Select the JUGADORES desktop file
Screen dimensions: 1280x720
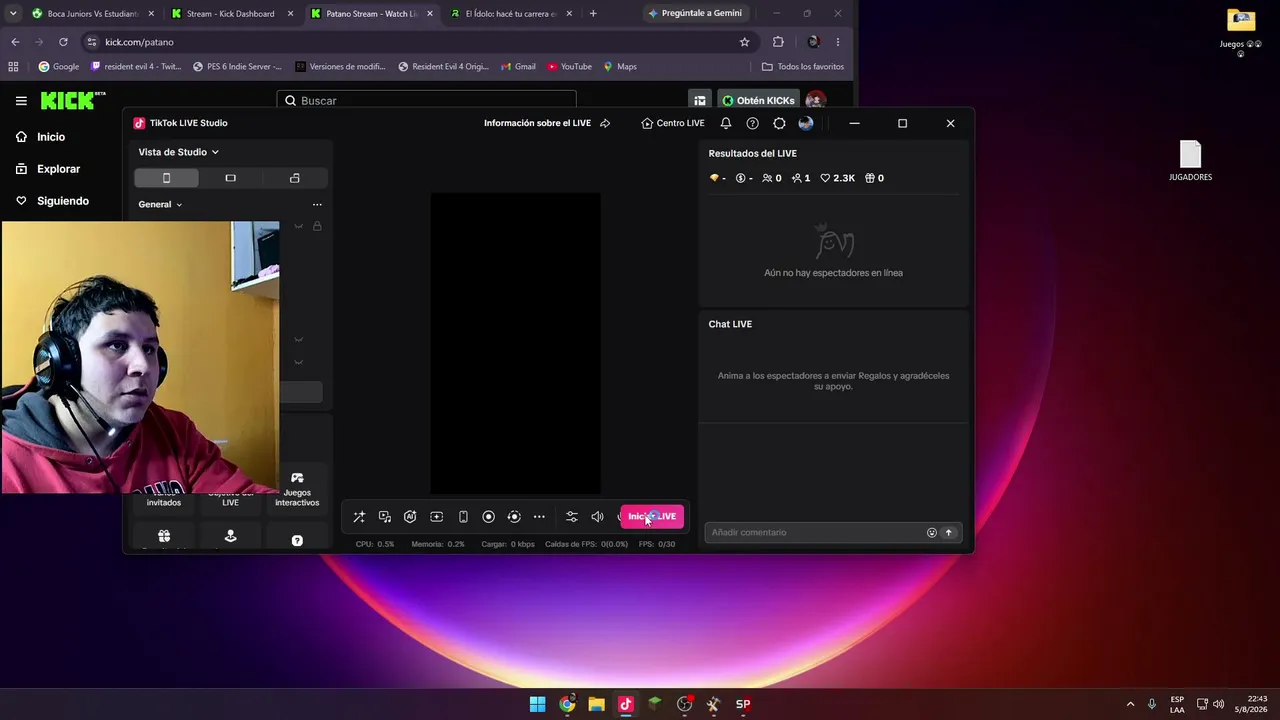click(1190, 161)
